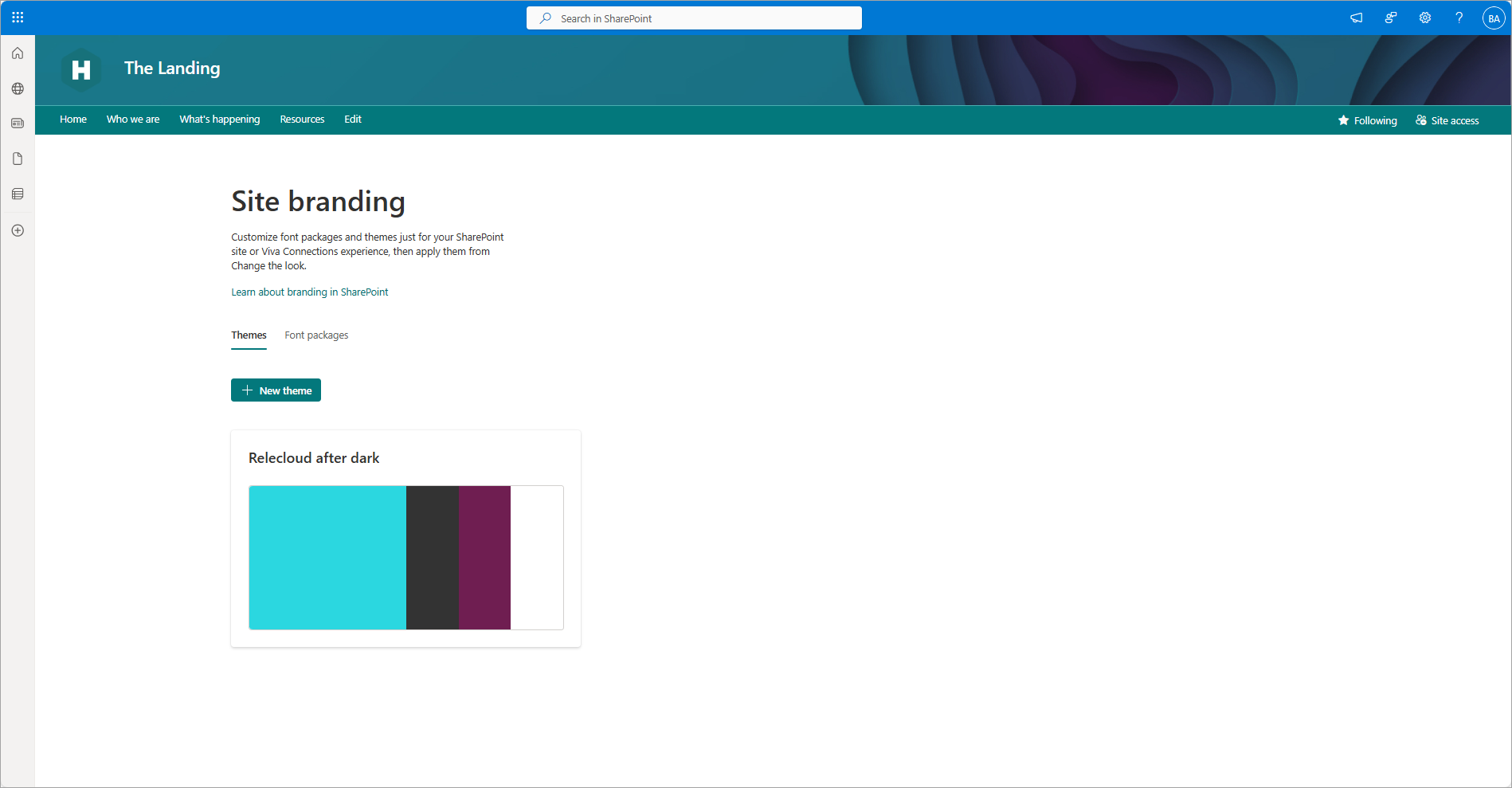1512x788 pixels.
Task: Click The Landing site title
Action: coord(172,69)
